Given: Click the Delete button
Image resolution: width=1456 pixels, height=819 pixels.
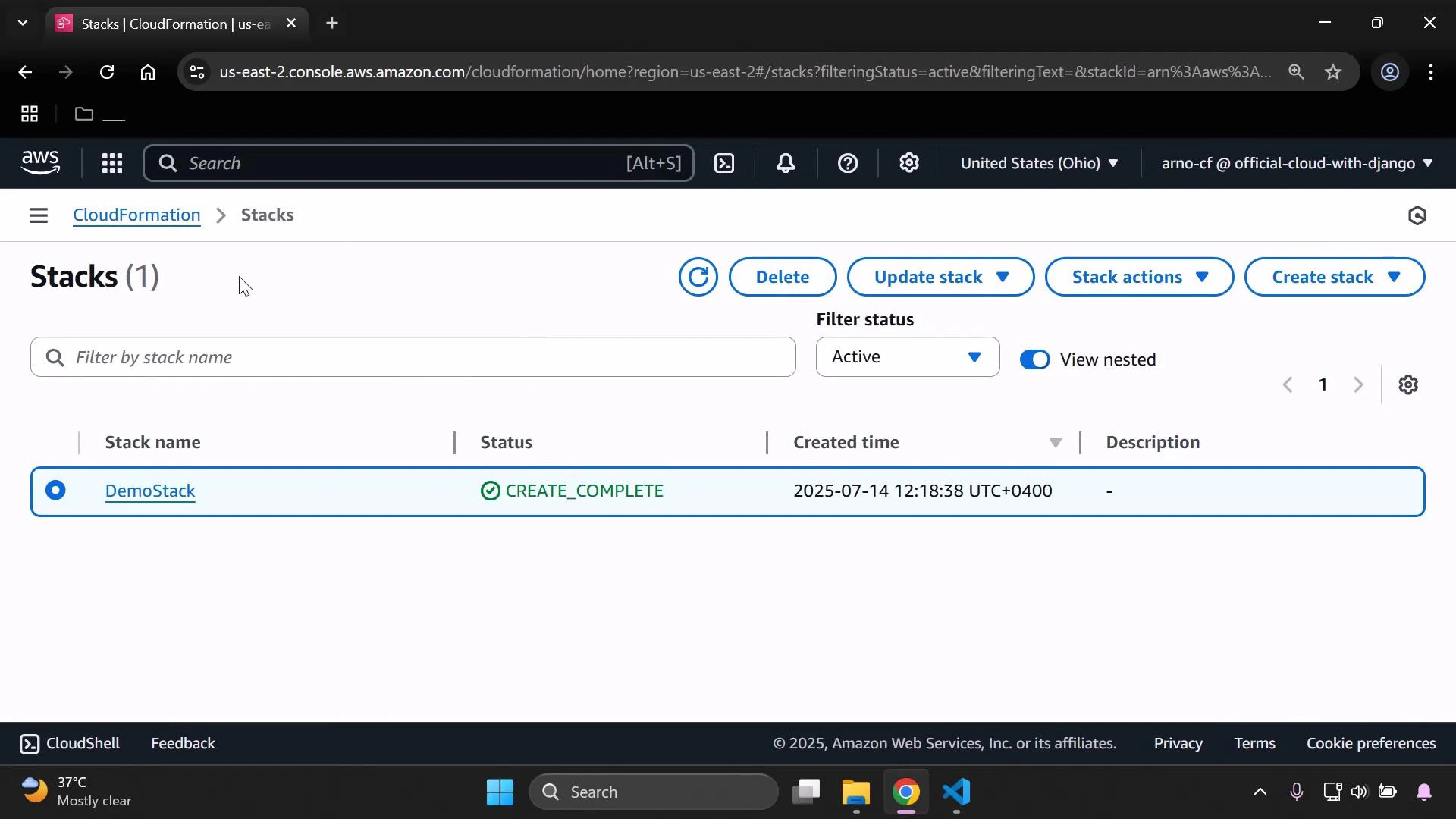Looking at the screenshot, I should pyautogui.click(x=782, y=277).
